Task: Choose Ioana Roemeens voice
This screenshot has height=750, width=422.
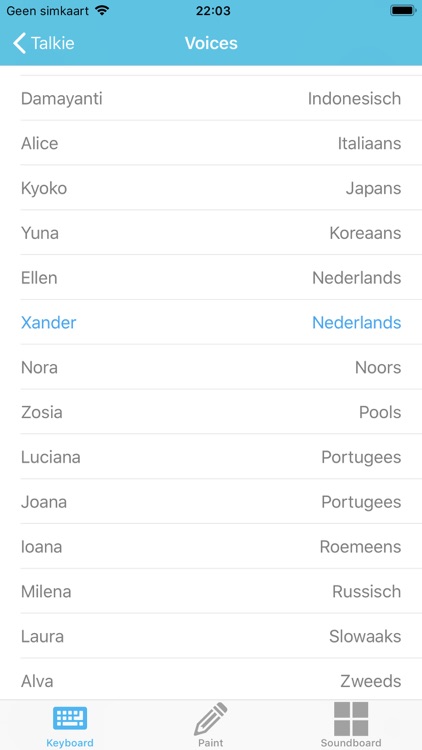Action: pyautogui.click(x=211, y=546)
